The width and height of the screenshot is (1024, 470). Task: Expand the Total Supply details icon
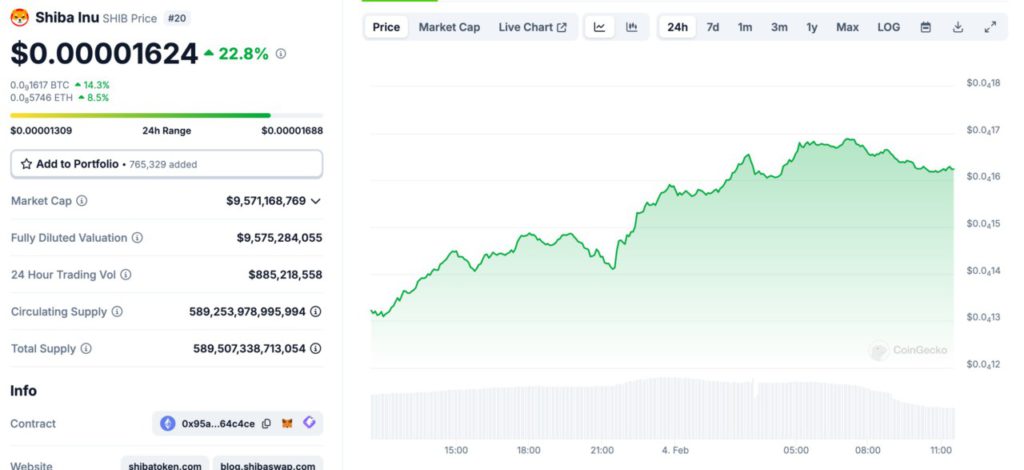(316, 349)
